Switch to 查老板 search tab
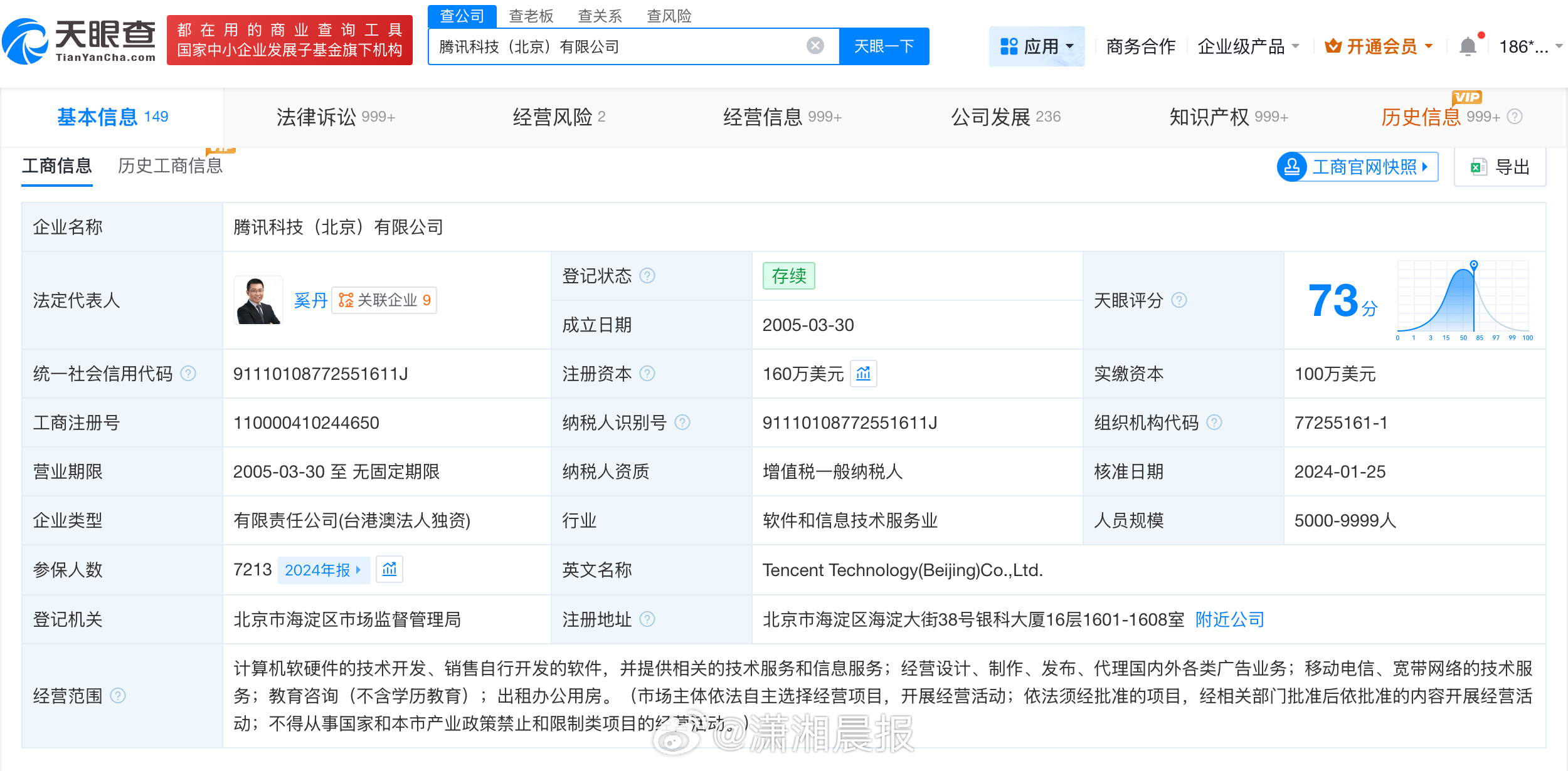 click(531, 16)
